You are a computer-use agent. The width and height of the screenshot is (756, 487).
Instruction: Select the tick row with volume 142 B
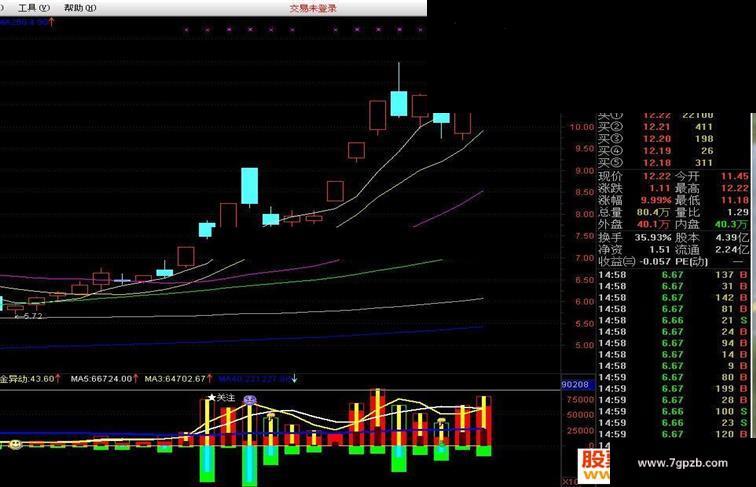click(x=674, y=298)
